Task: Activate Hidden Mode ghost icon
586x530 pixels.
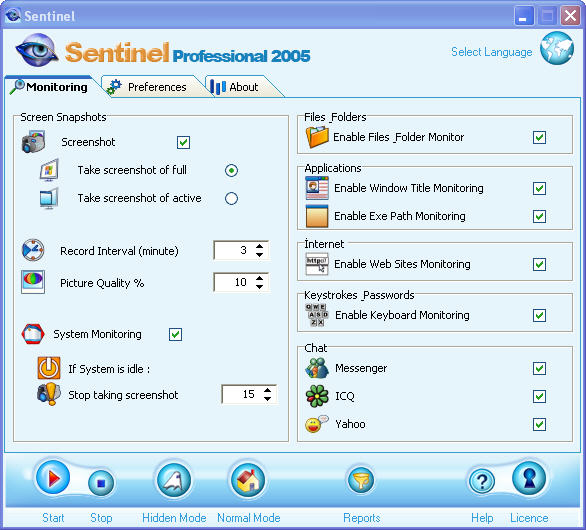Action: coord(174,480)
